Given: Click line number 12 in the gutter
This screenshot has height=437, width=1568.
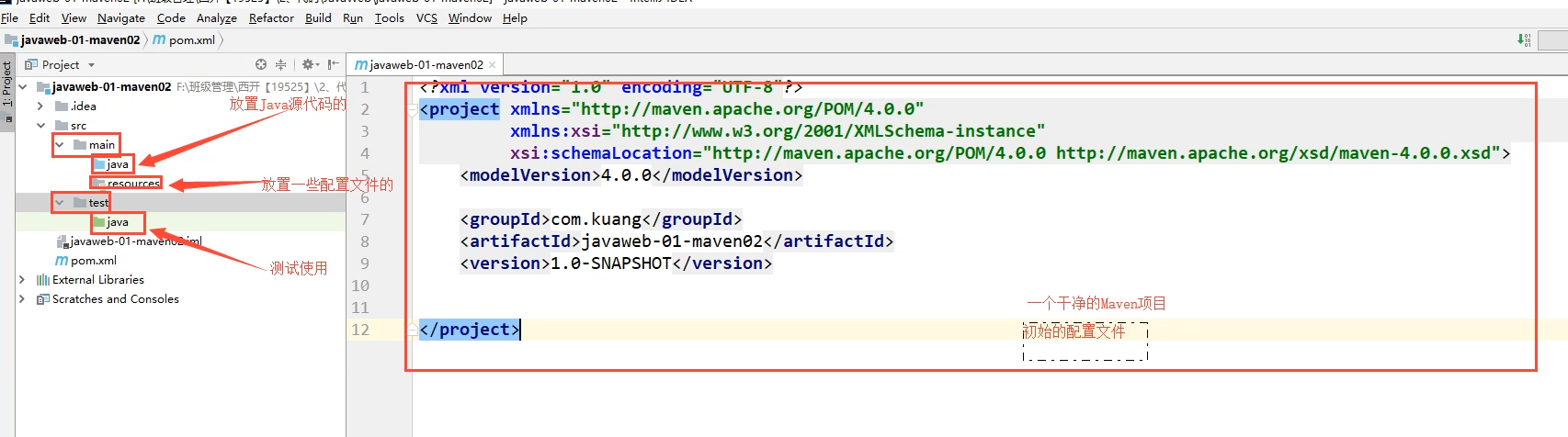Looking at the screenshot, I should [x=360, y=330].
